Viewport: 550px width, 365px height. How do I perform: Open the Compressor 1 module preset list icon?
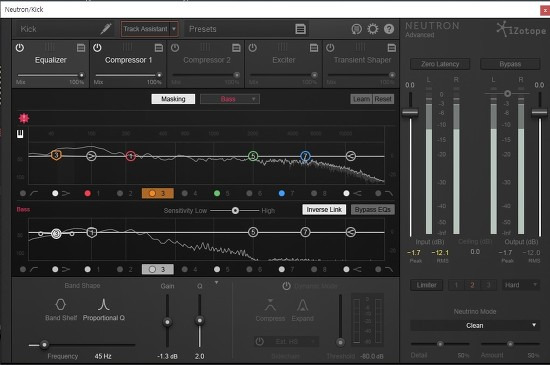click(159, 48)
